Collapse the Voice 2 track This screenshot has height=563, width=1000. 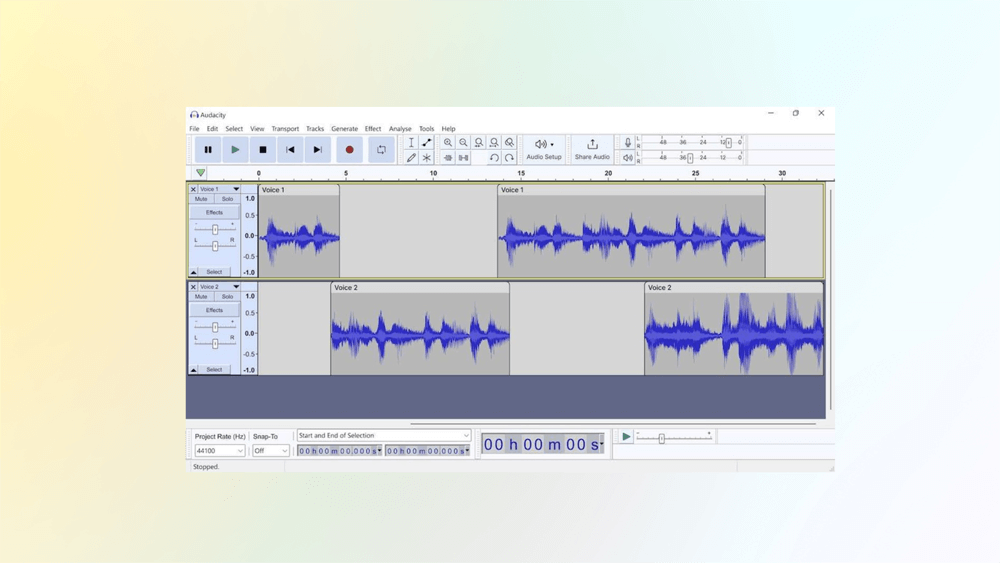(x=194, y=370)
